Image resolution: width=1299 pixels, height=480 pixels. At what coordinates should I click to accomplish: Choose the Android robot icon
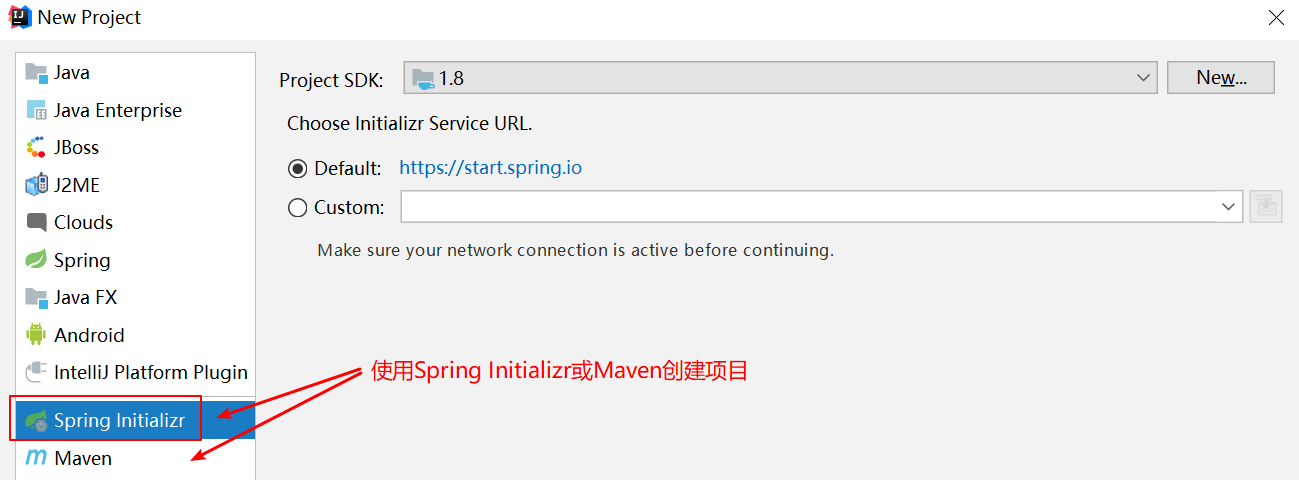pyautogui.click(x=37, y=335)
